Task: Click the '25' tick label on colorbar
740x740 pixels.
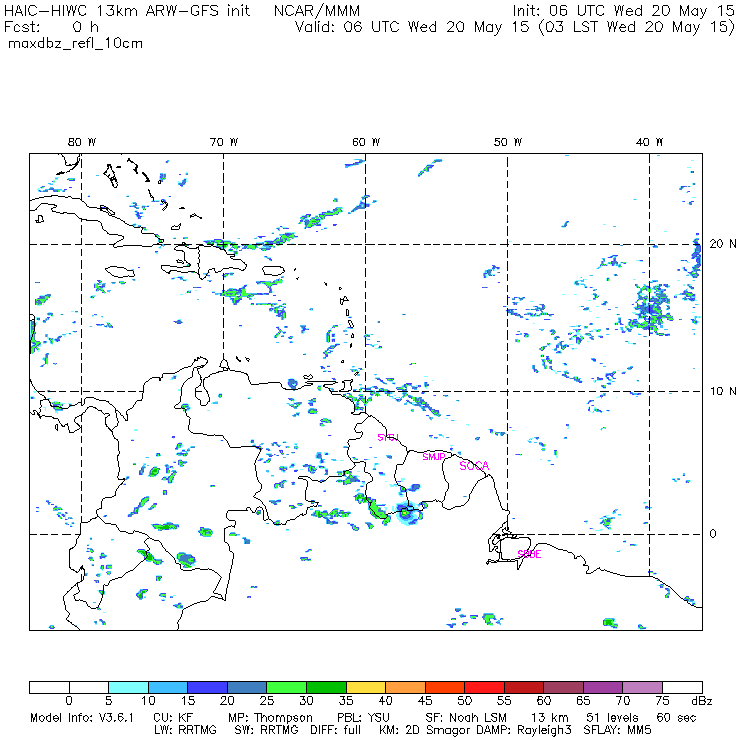Action: pyautogui.click(x=267, y=701)
